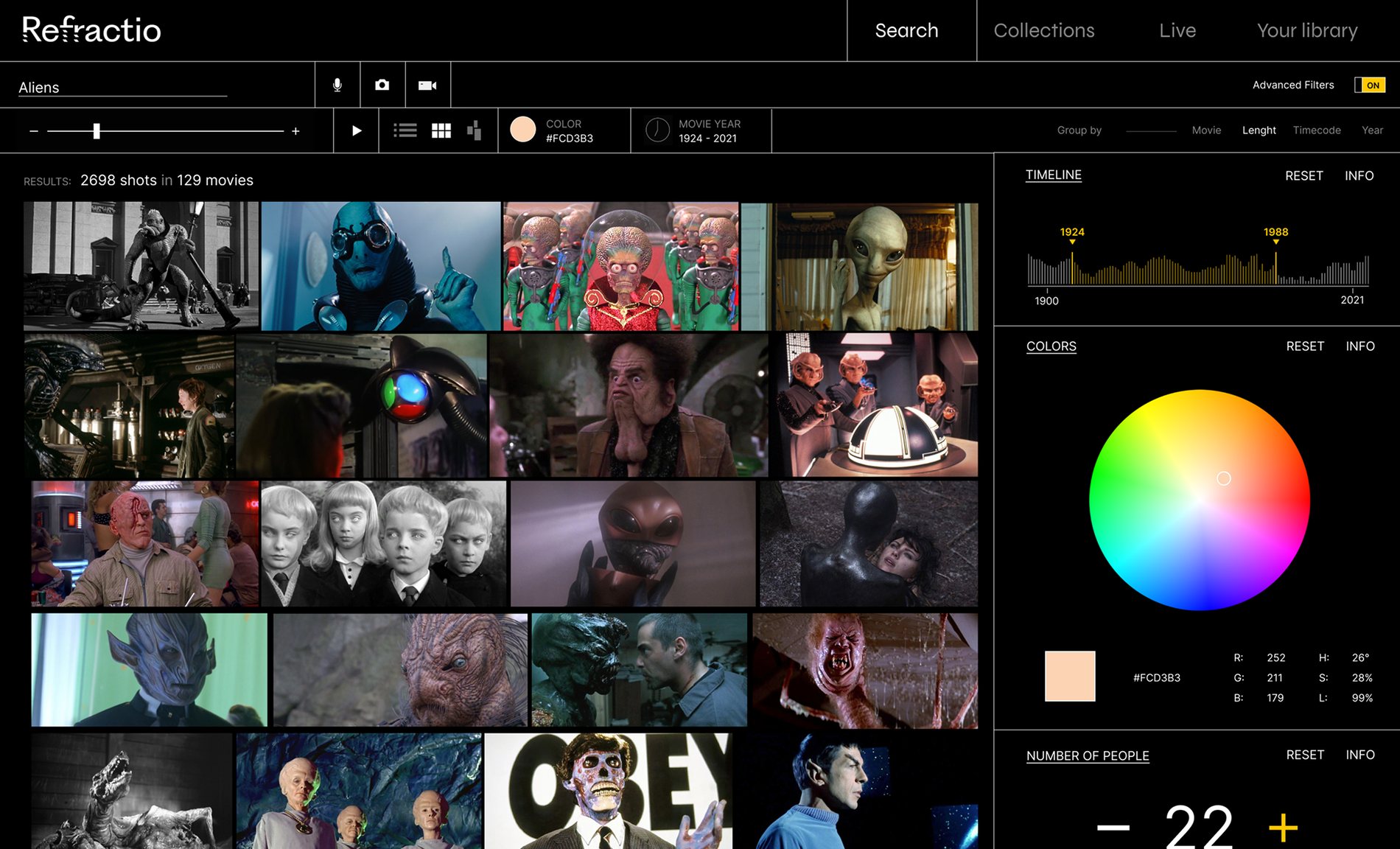This screenshot has height=849, width=1400.
Task: Click the plus icon of zoom slider
Action: point(296,131)
